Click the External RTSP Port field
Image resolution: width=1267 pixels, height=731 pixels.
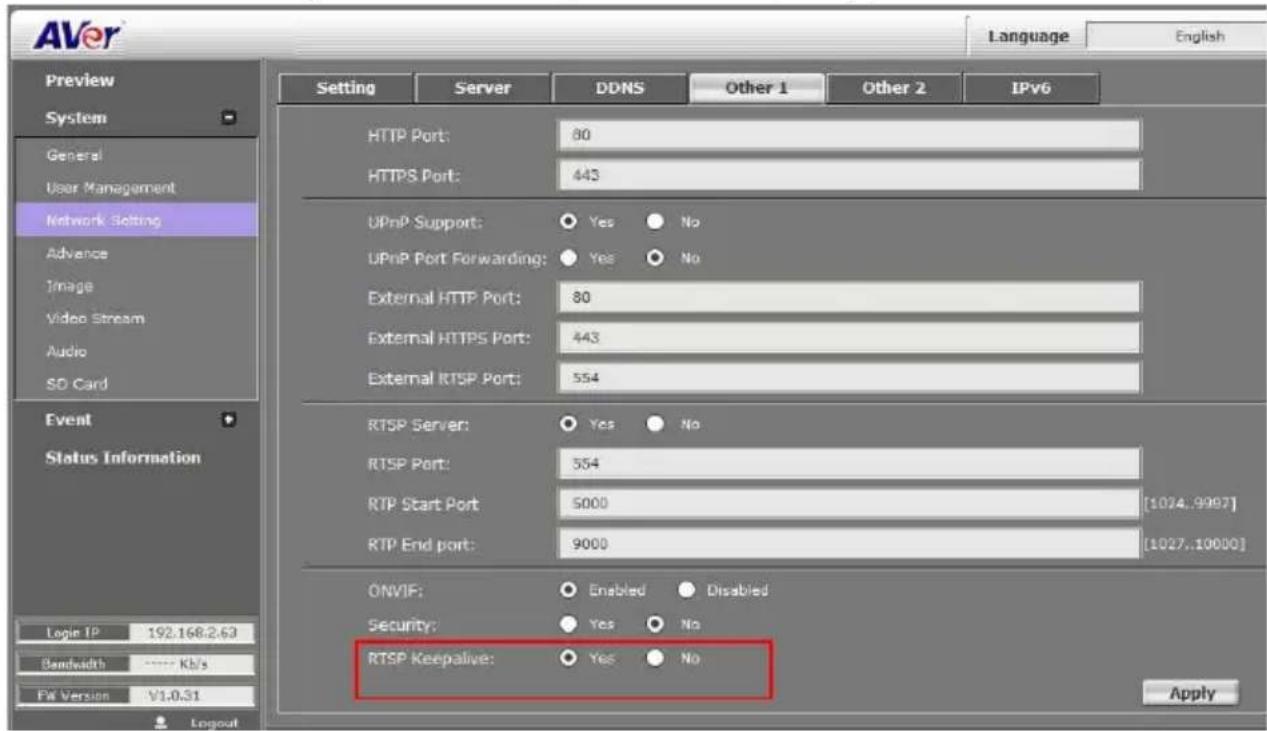click(x=848, y=379)
